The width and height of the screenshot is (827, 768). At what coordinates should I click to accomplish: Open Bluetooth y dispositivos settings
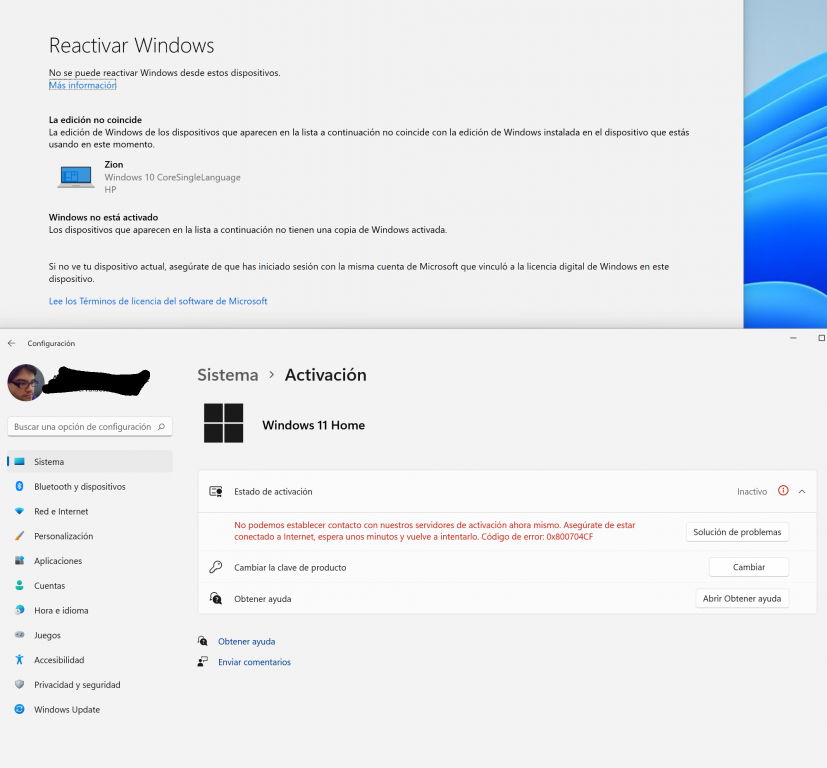pyautogui.click(x=90, y=486)
